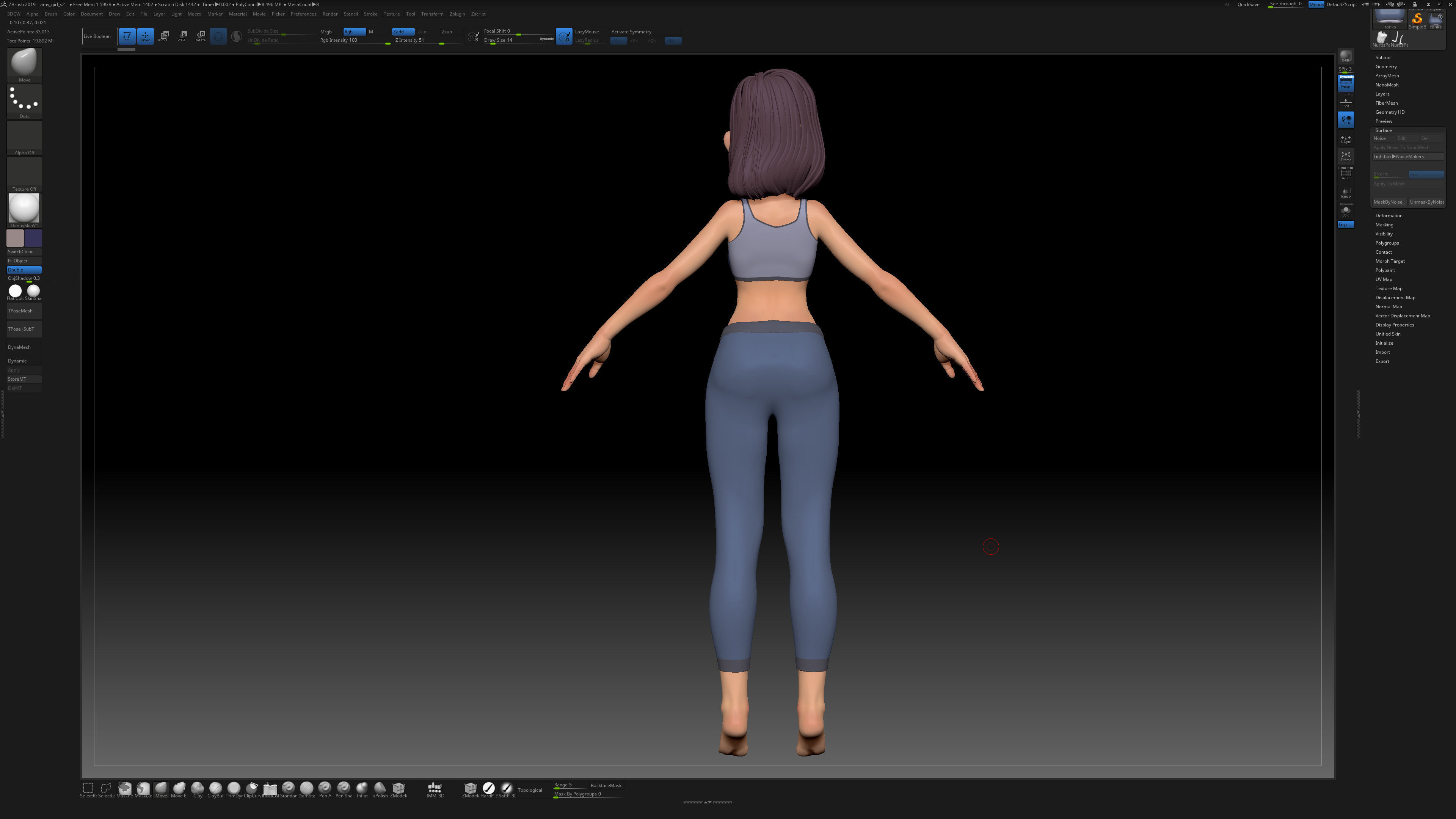This screenshot has height=819, width=1456.
Task: Expand the Deformation section
Action: click(1388, 215)
